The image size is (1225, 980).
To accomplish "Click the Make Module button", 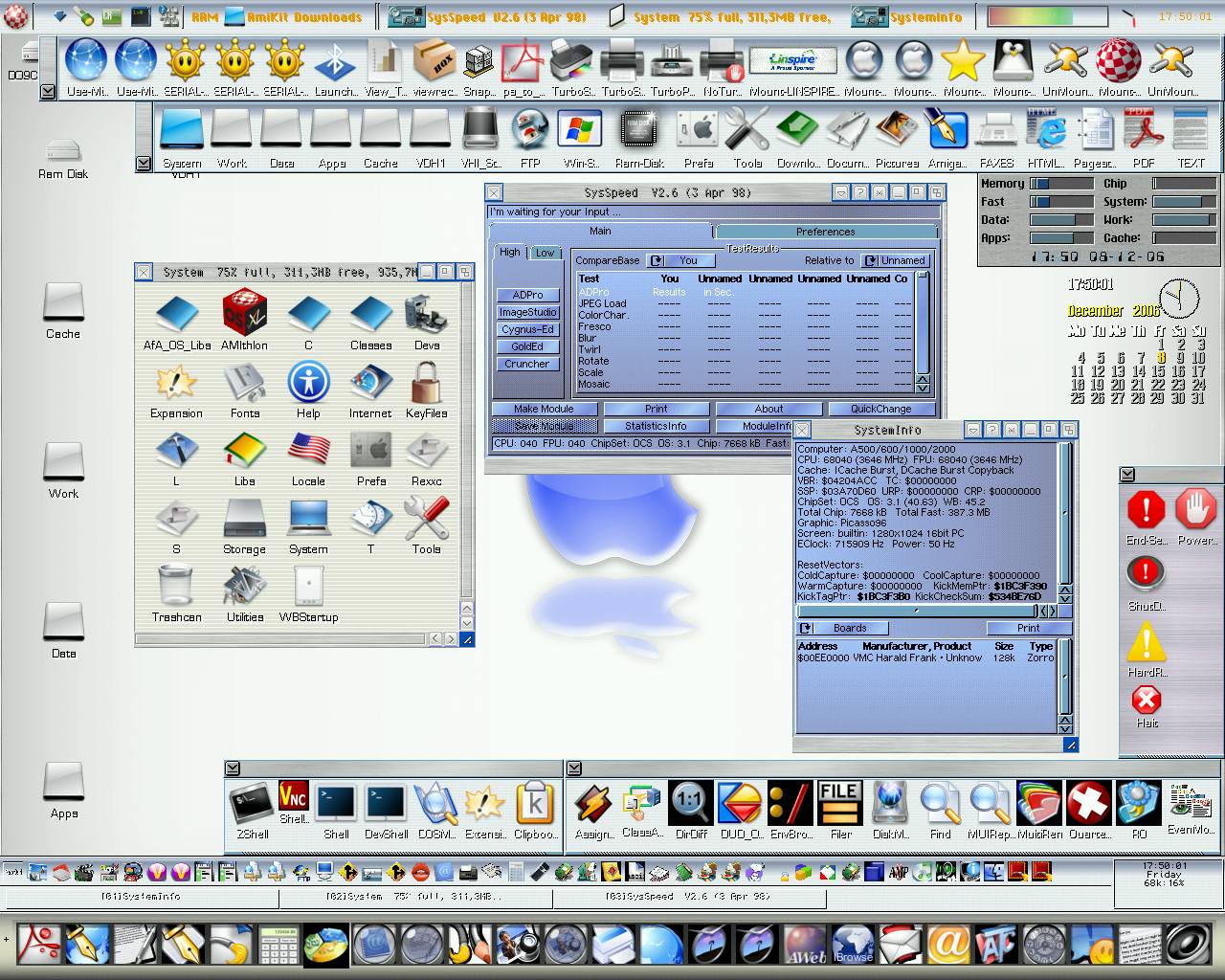I will coord(545,409).
